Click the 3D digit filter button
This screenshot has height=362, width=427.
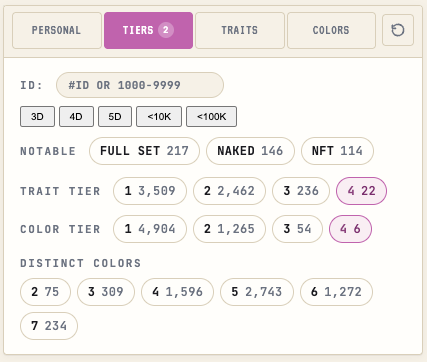[37, 117]
